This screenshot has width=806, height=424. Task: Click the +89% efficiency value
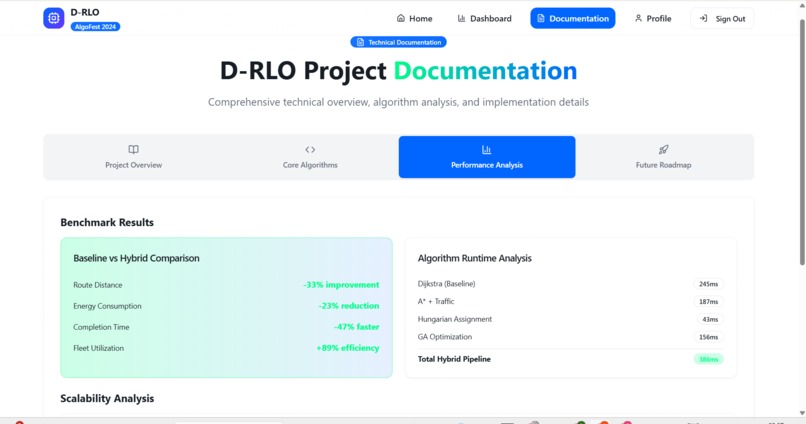(x=347, y=348)
